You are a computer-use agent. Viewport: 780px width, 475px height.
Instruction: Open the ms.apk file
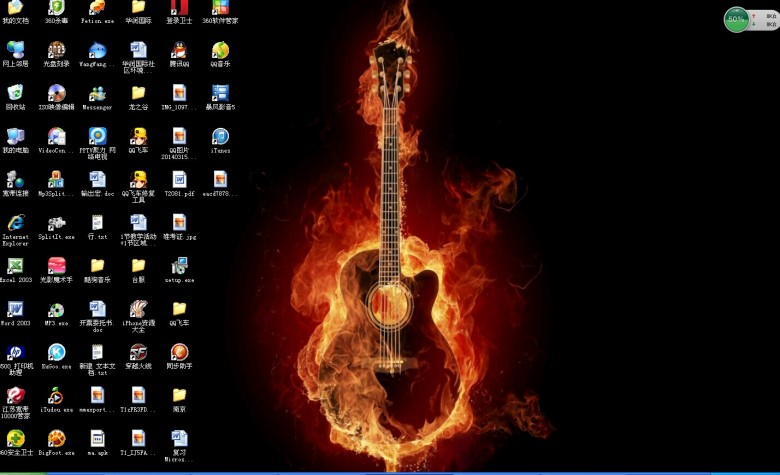click(x=97, y=438)
